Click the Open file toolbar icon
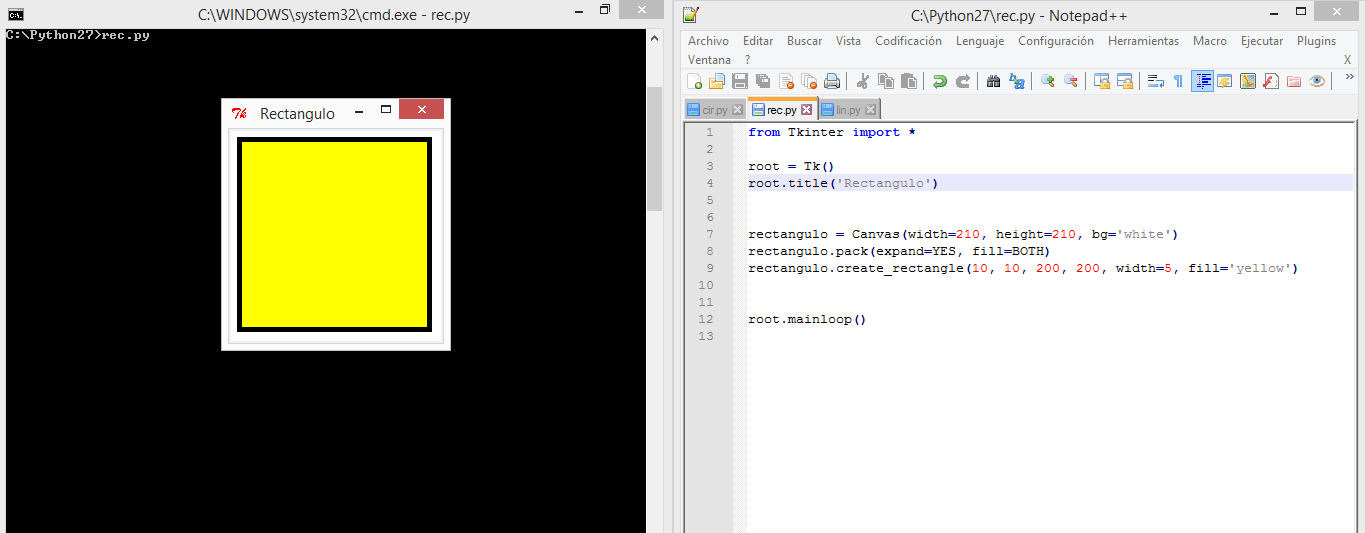 (x=717, y=82)
